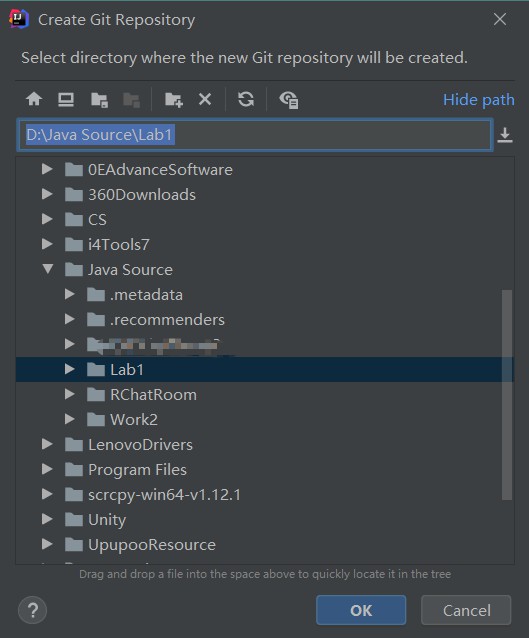Viewport: 529px width, 638px height.
Task: Open recent path history download-arrow icon
Action: [505, 135]
